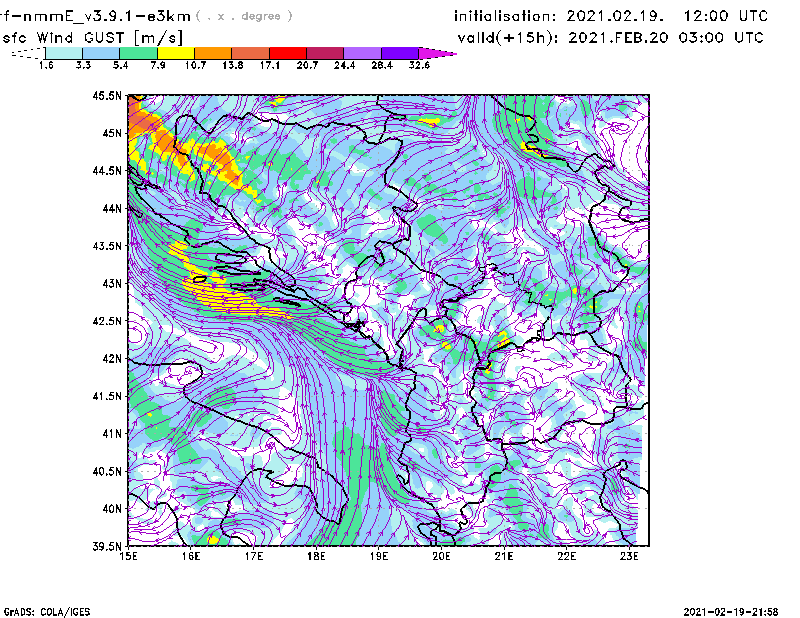Viewport: 800px width, 618px height.
Task: Select the 2021-02-19-21:58 timestamp at bottom right
Action: pyautogui.click(x=734, y=610)
